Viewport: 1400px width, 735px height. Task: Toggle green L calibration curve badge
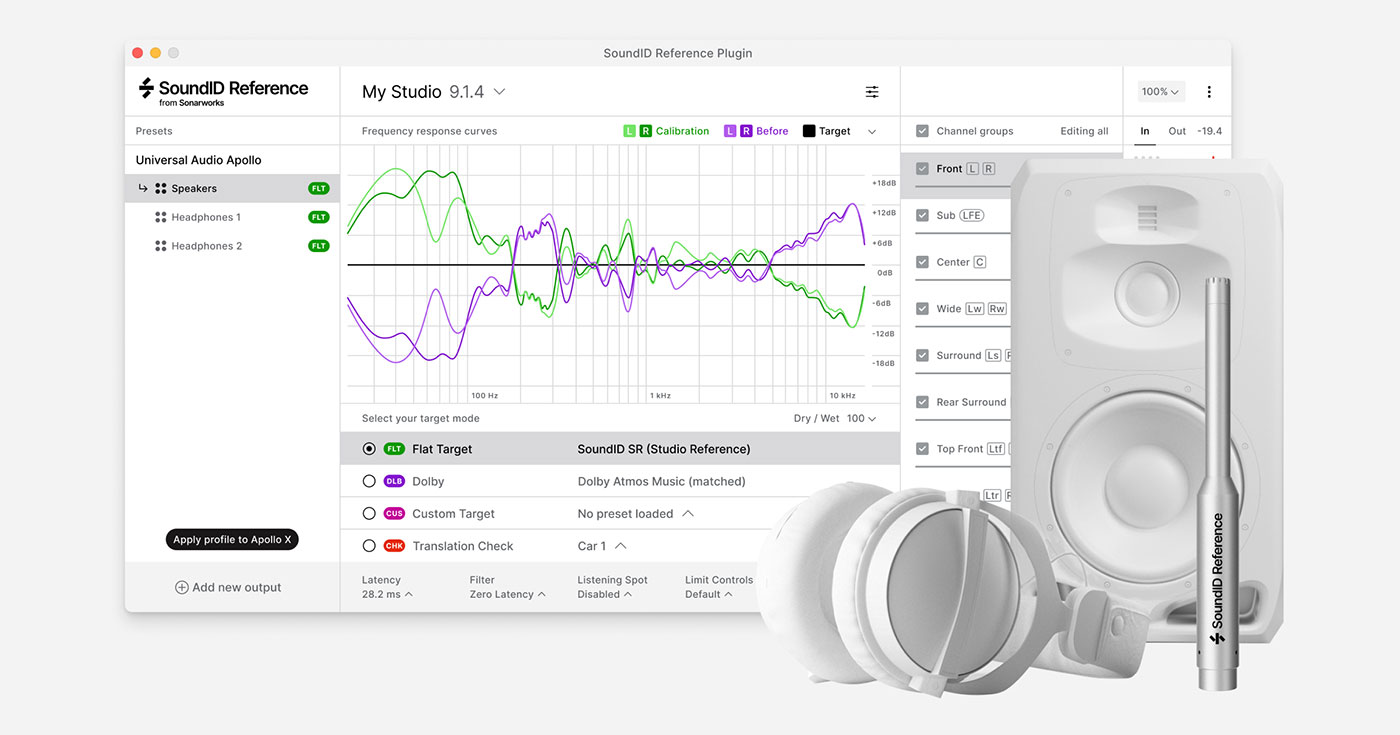629,131
